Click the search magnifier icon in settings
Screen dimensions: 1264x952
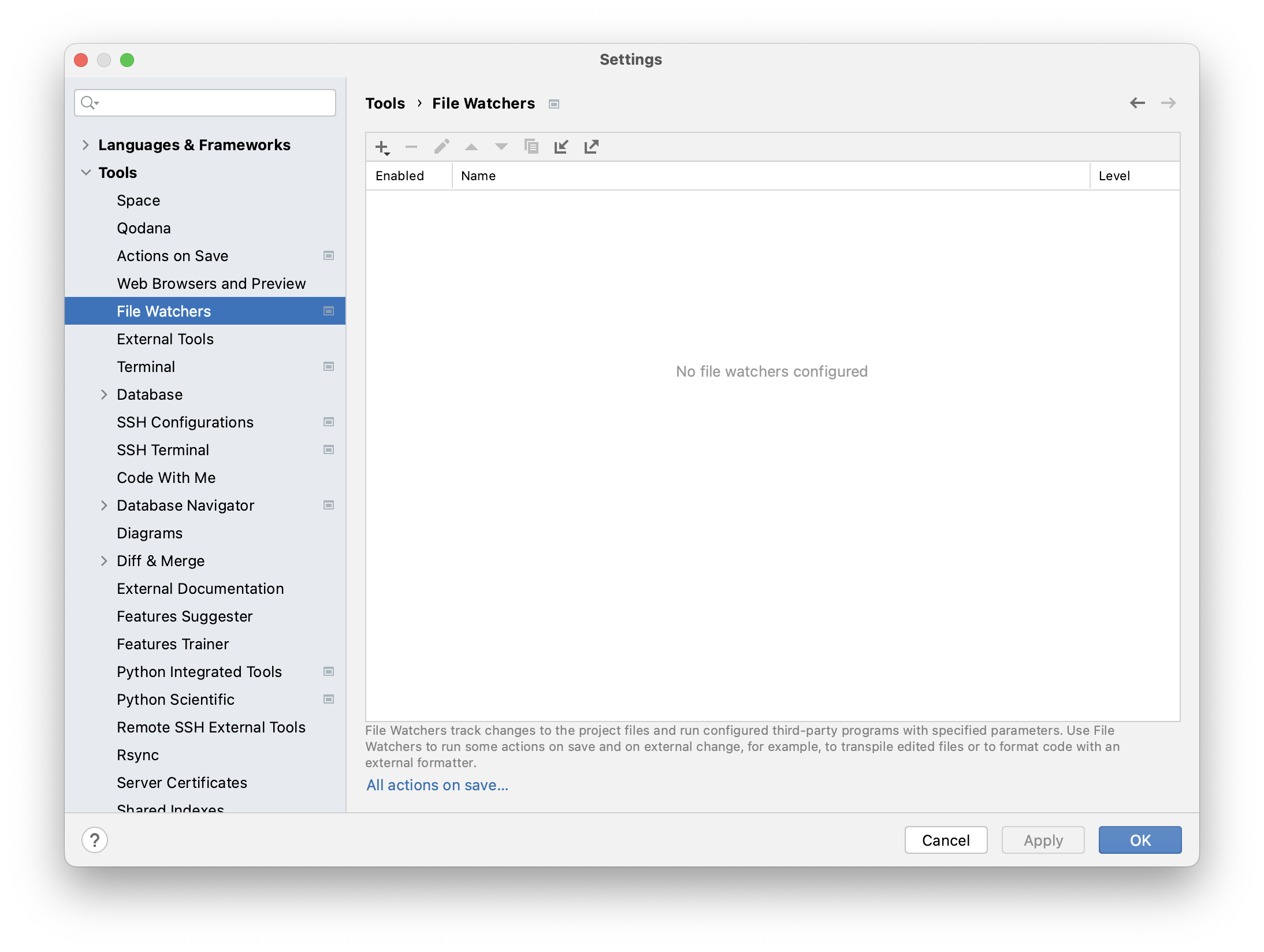point(89,103)
